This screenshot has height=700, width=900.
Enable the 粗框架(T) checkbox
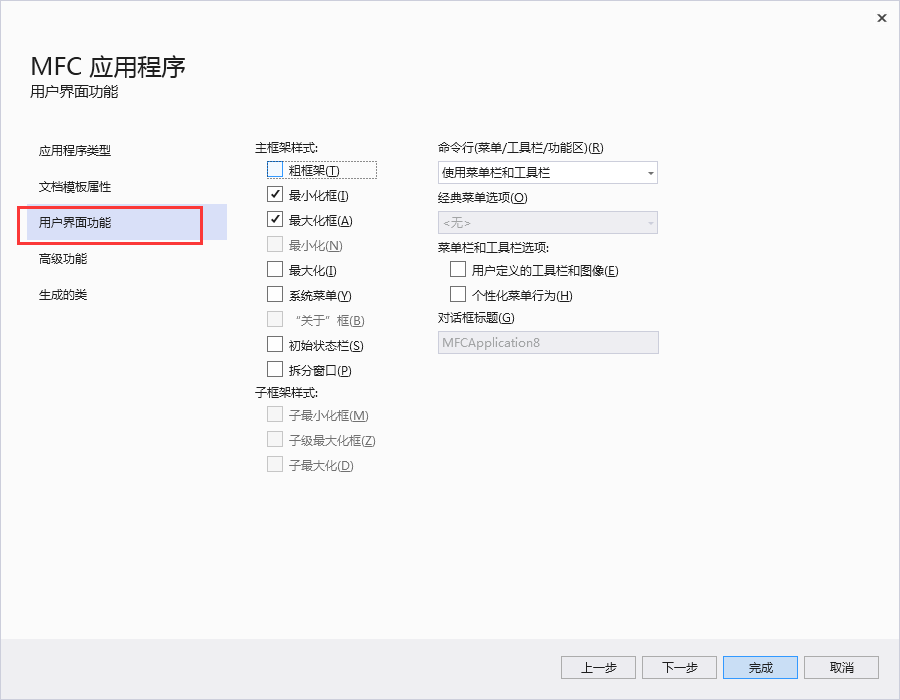pyautogui.click(x=275, y=170)
